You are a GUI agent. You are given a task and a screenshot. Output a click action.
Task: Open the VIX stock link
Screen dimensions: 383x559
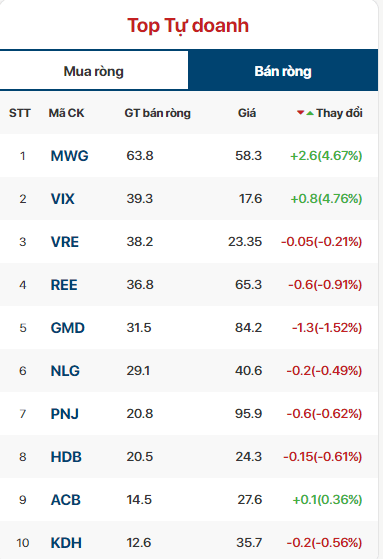[63, 199]
